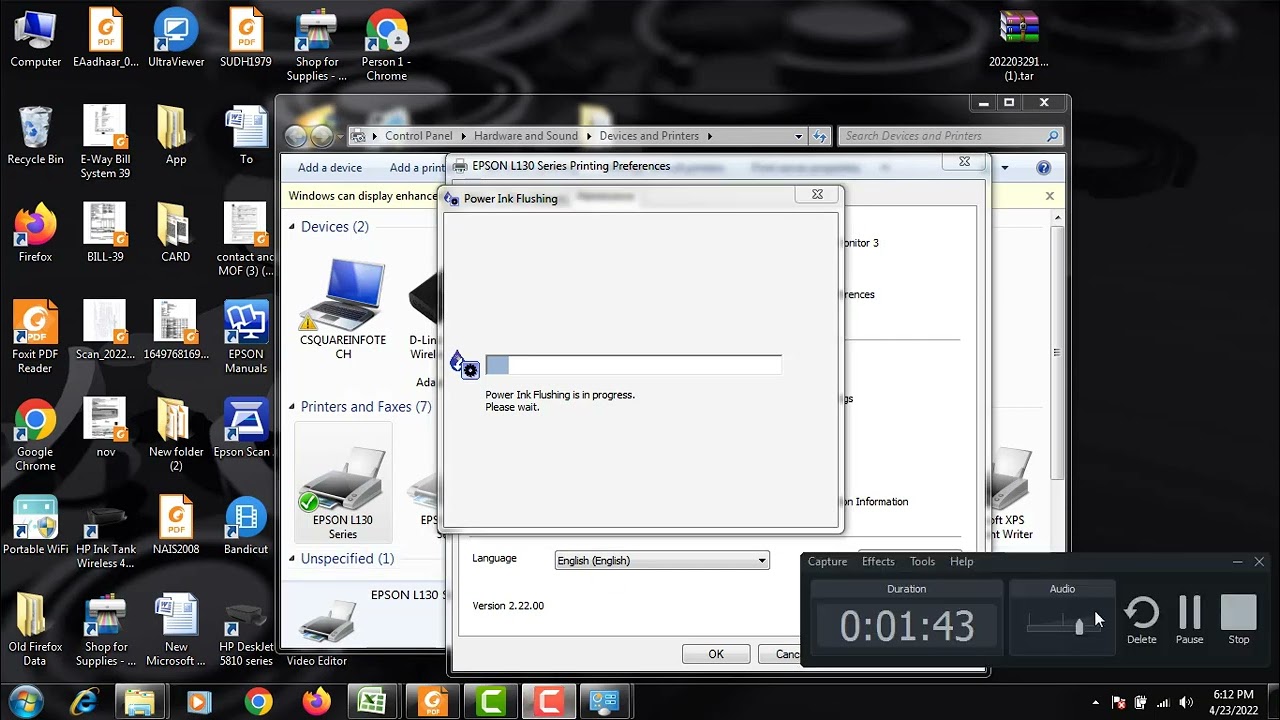Click Add a device in the toolbar
The height and width of the screenshot is (720, 1280).
pos(330,168)
